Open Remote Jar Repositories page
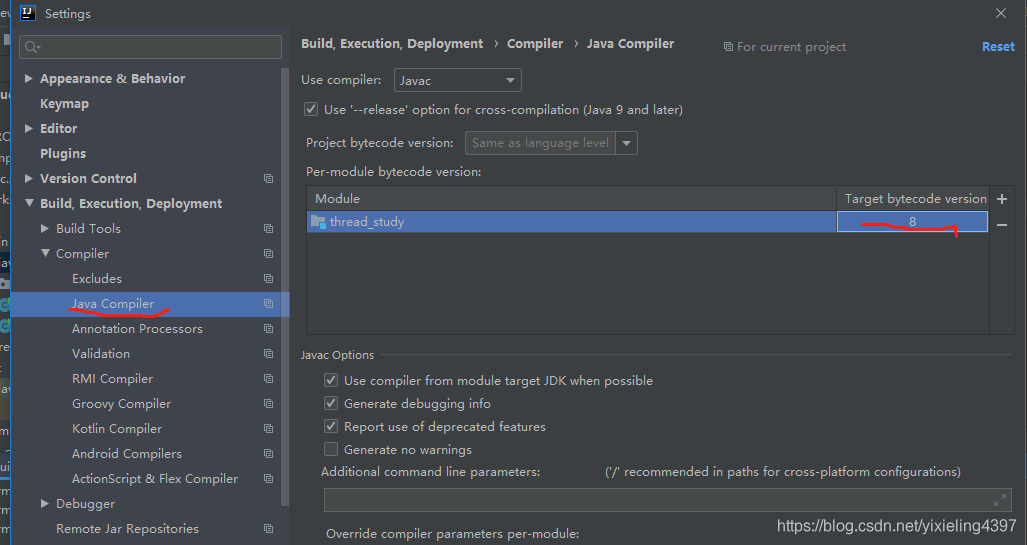 pos(127,529)
